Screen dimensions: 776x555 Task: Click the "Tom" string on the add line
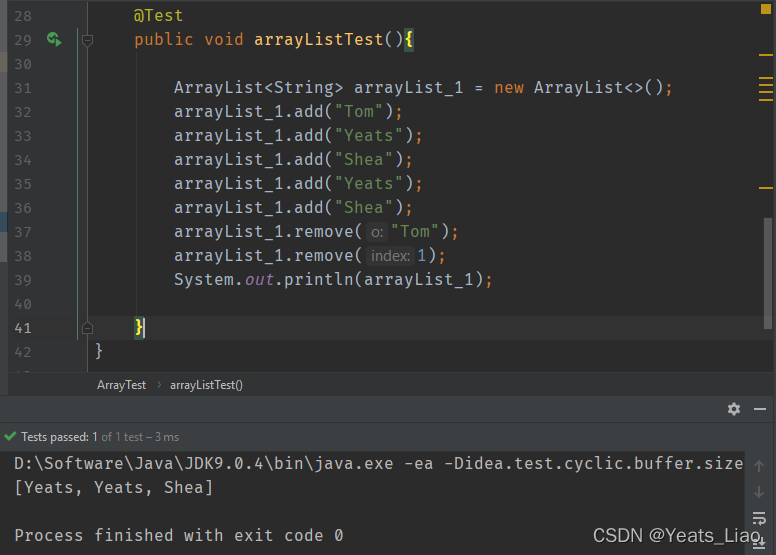(x=359, y=111)
